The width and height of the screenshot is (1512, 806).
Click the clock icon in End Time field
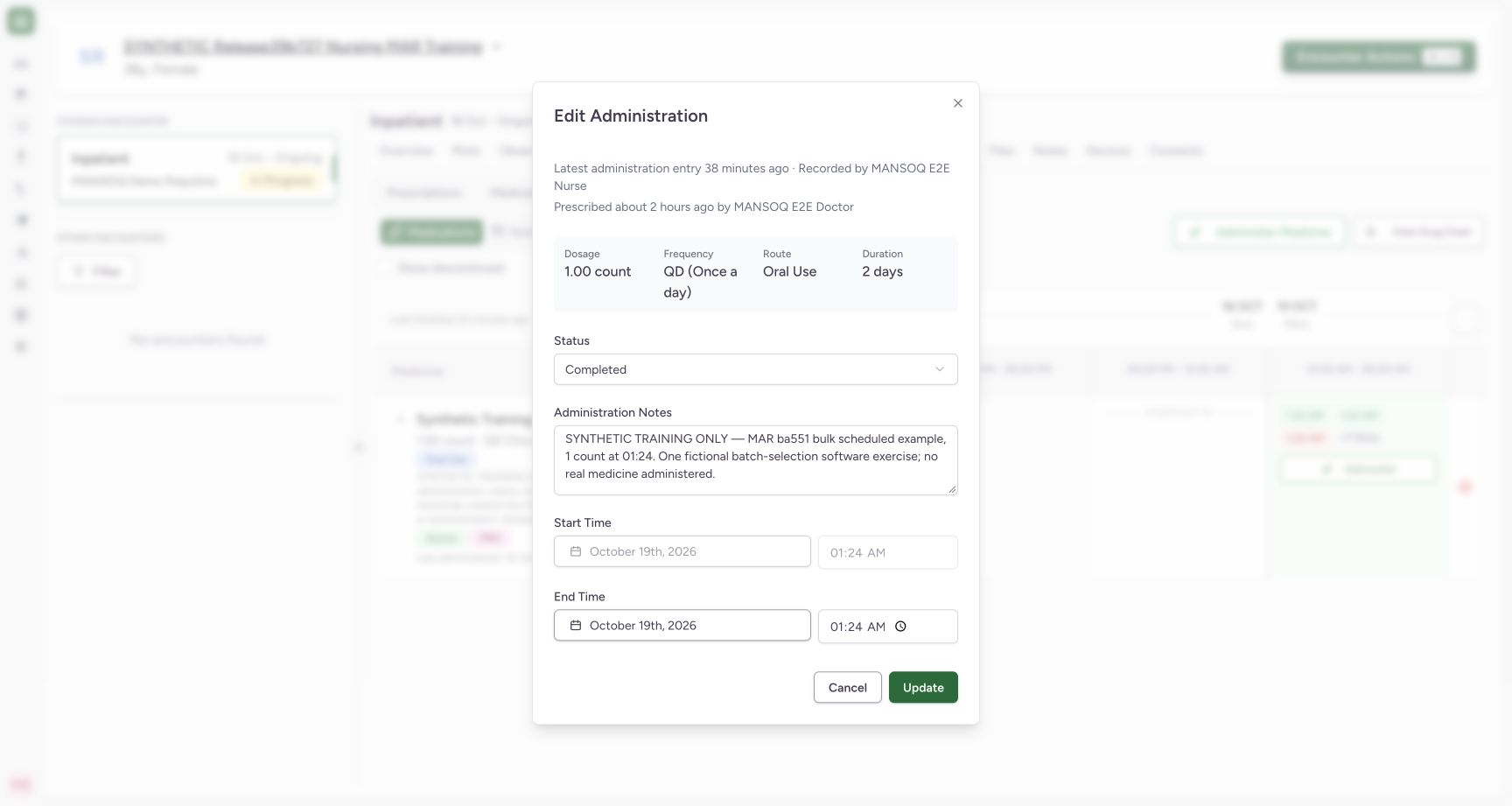click(900, 627)
